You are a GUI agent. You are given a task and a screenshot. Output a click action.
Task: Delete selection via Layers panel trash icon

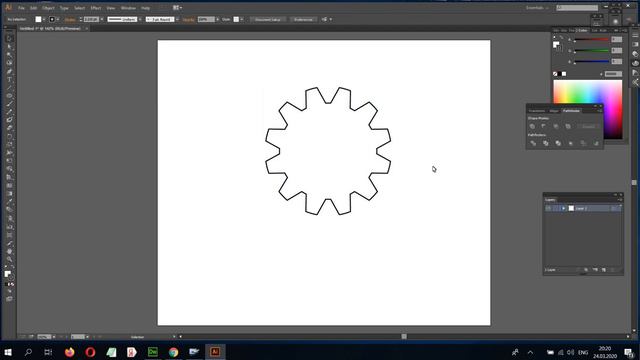(x=613, y=270)
